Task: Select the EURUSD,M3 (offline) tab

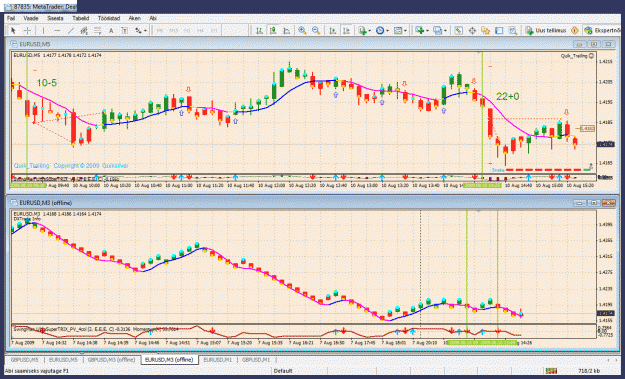Action: [169, 360]
